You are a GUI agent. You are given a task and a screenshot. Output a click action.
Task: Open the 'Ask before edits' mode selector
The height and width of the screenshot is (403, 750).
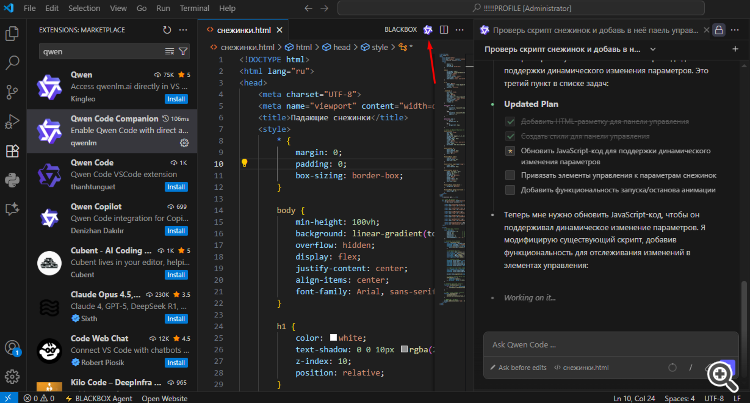coord(518,368)
